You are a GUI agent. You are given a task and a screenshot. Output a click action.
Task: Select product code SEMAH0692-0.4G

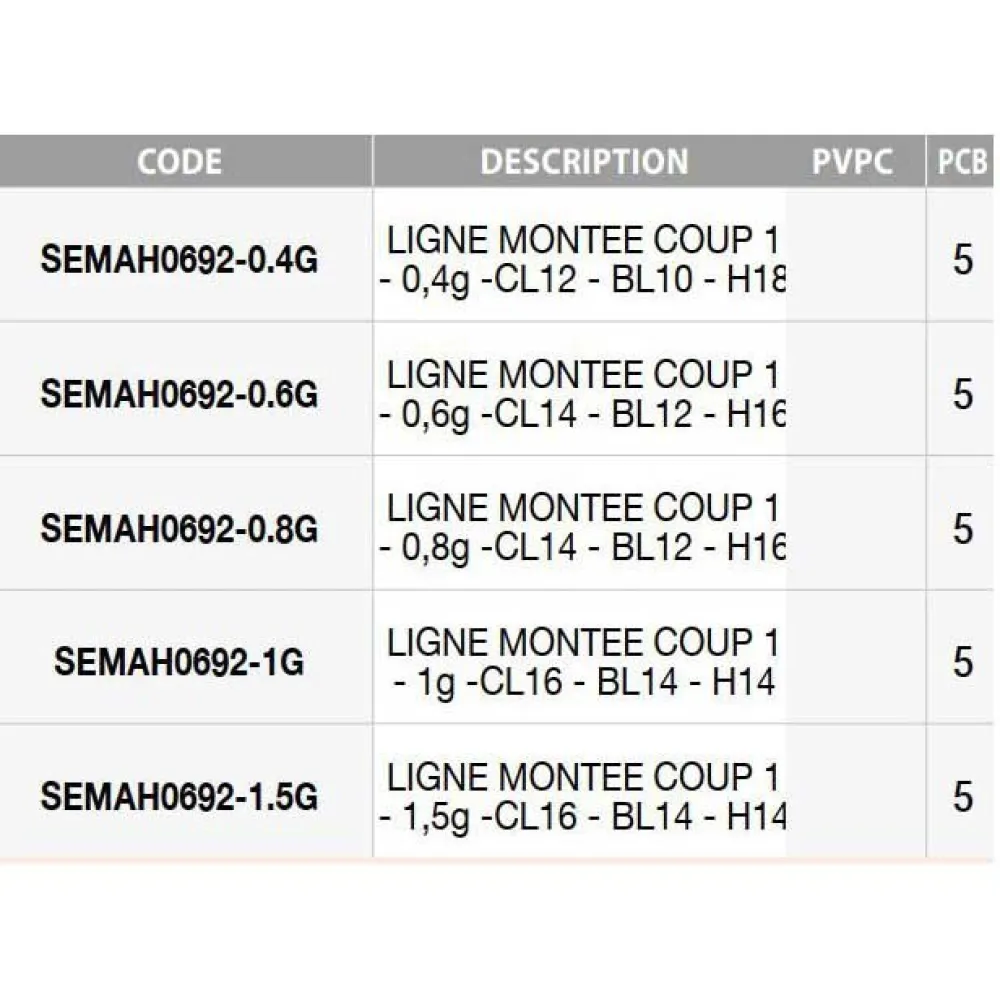pos(179,260)
